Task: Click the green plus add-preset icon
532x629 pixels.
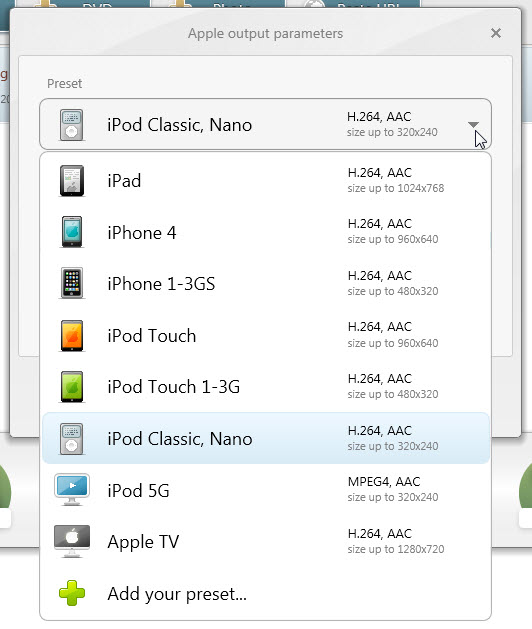Action: pyautogui.click(x=72, y=593)
